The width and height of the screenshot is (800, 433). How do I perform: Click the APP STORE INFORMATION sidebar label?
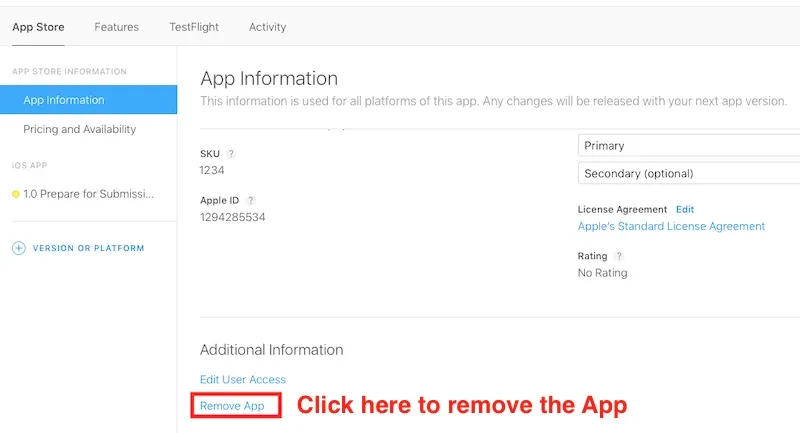[69, 71]
